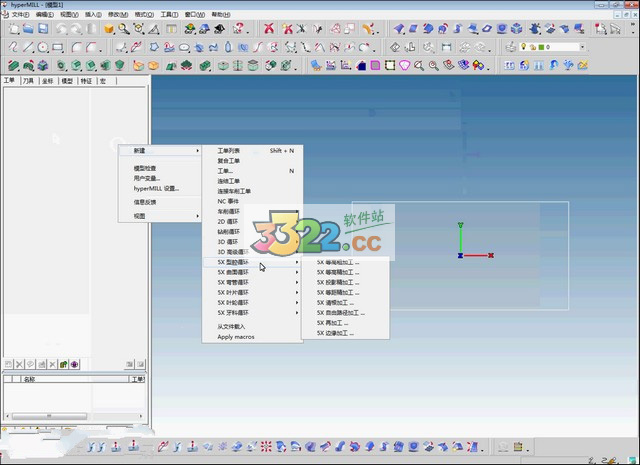Click the pink heart-shaped selection icon
The width and height of the screenshot is (640, 465).
[x=404, y=65]
